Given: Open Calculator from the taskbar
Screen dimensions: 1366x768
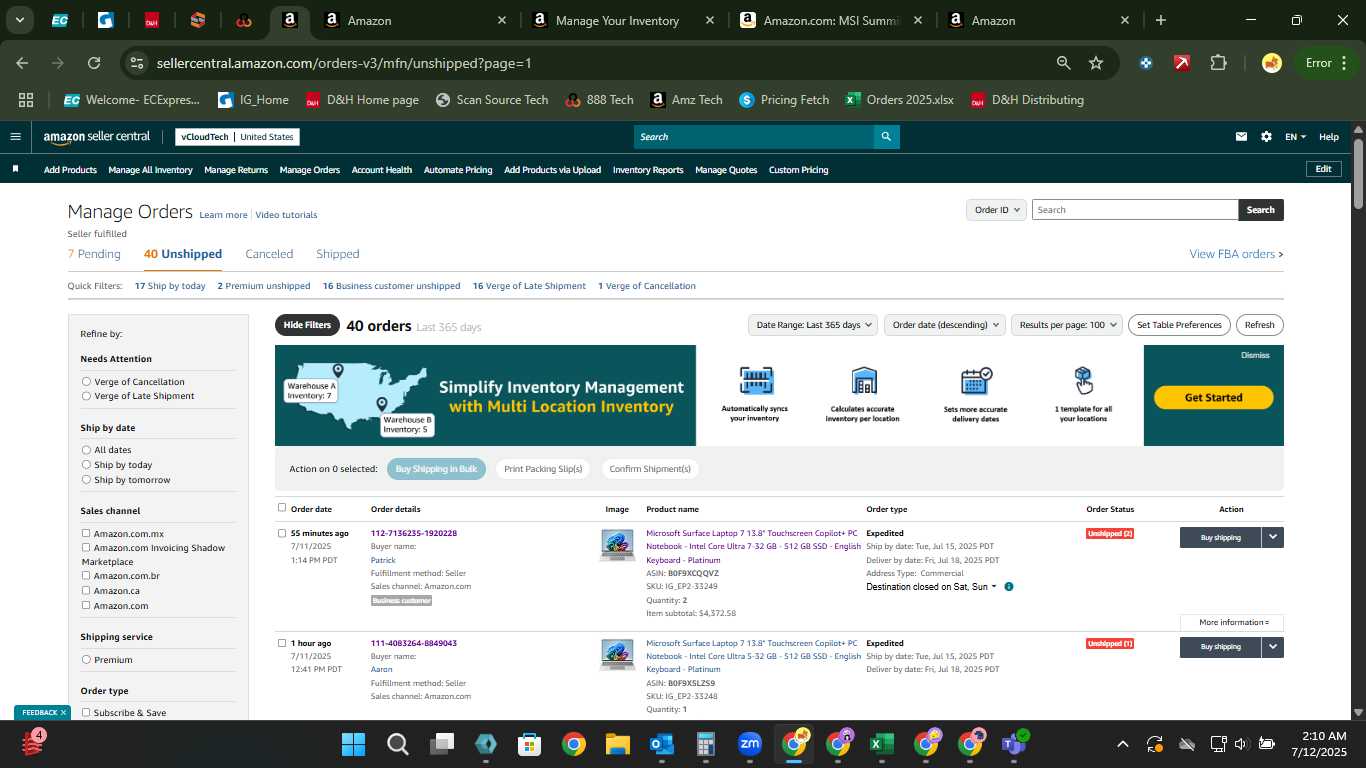Looking at the screenshot, I should [705, 744].
